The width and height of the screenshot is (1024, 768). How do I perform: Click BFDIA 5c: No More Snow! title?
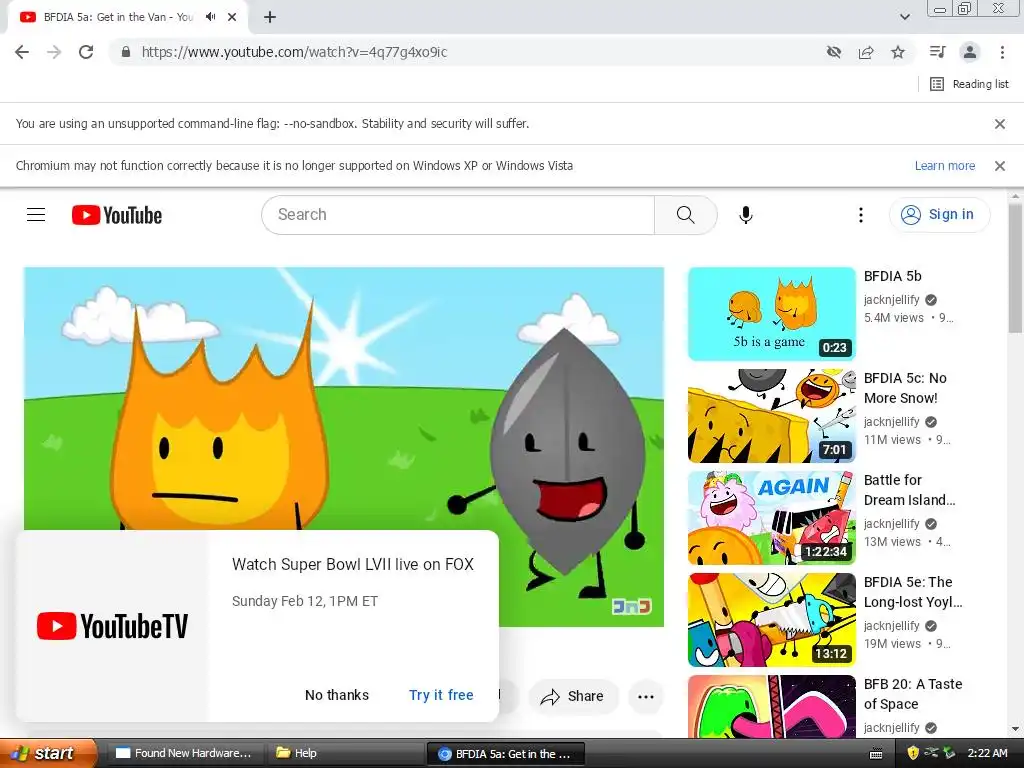tap(904, 388)
